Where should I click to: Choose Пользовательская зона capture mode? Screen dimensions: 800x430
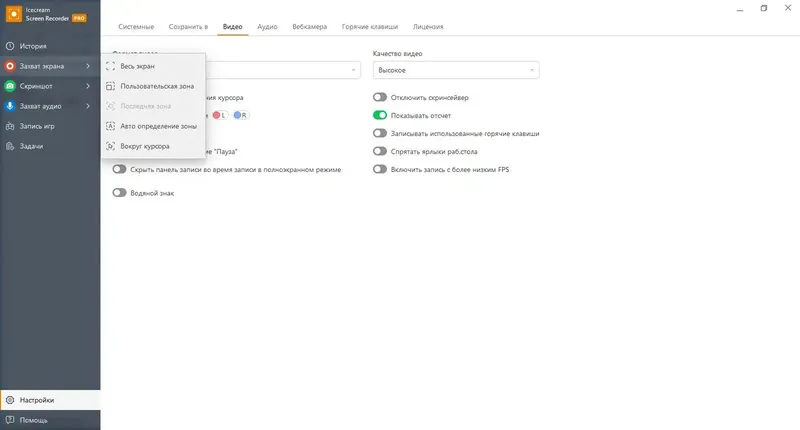coord(154,86)
